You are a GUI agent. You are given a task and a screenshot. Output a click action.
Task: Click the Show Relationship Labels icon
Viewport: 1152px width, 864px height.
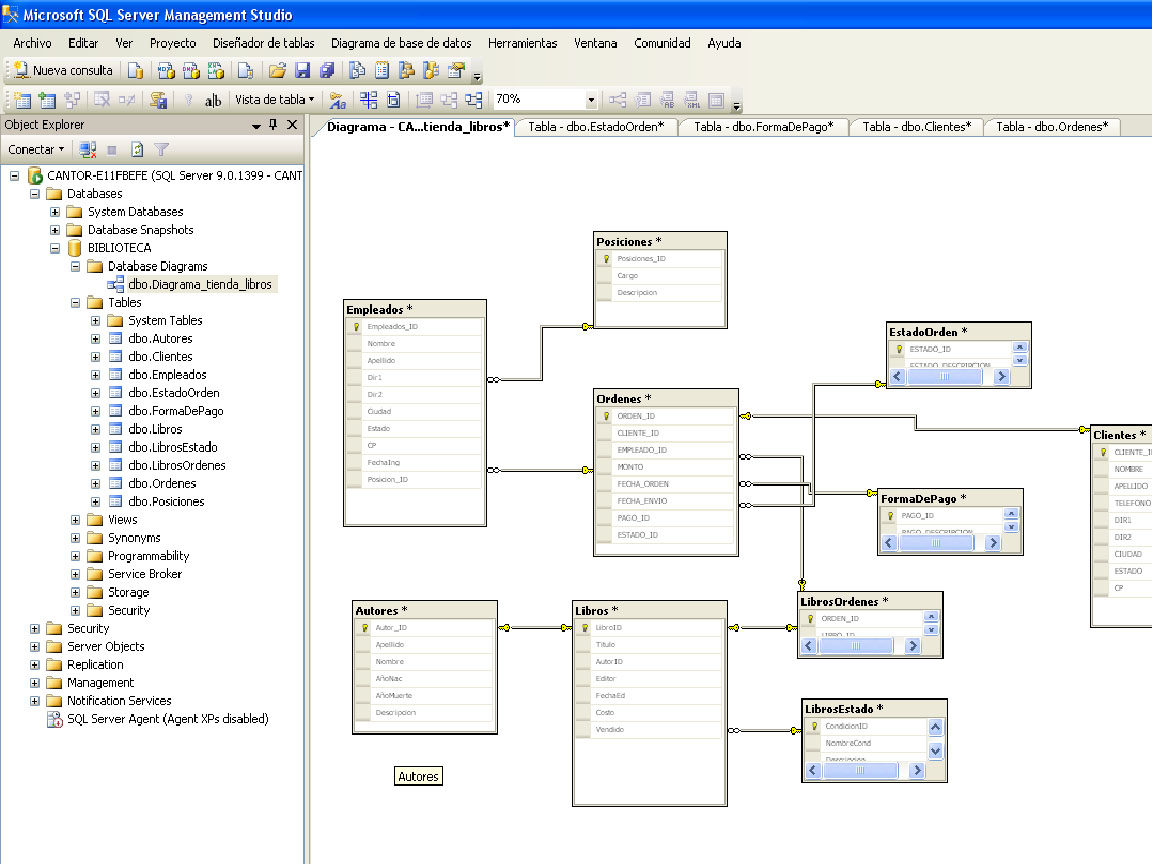[336, 99]
